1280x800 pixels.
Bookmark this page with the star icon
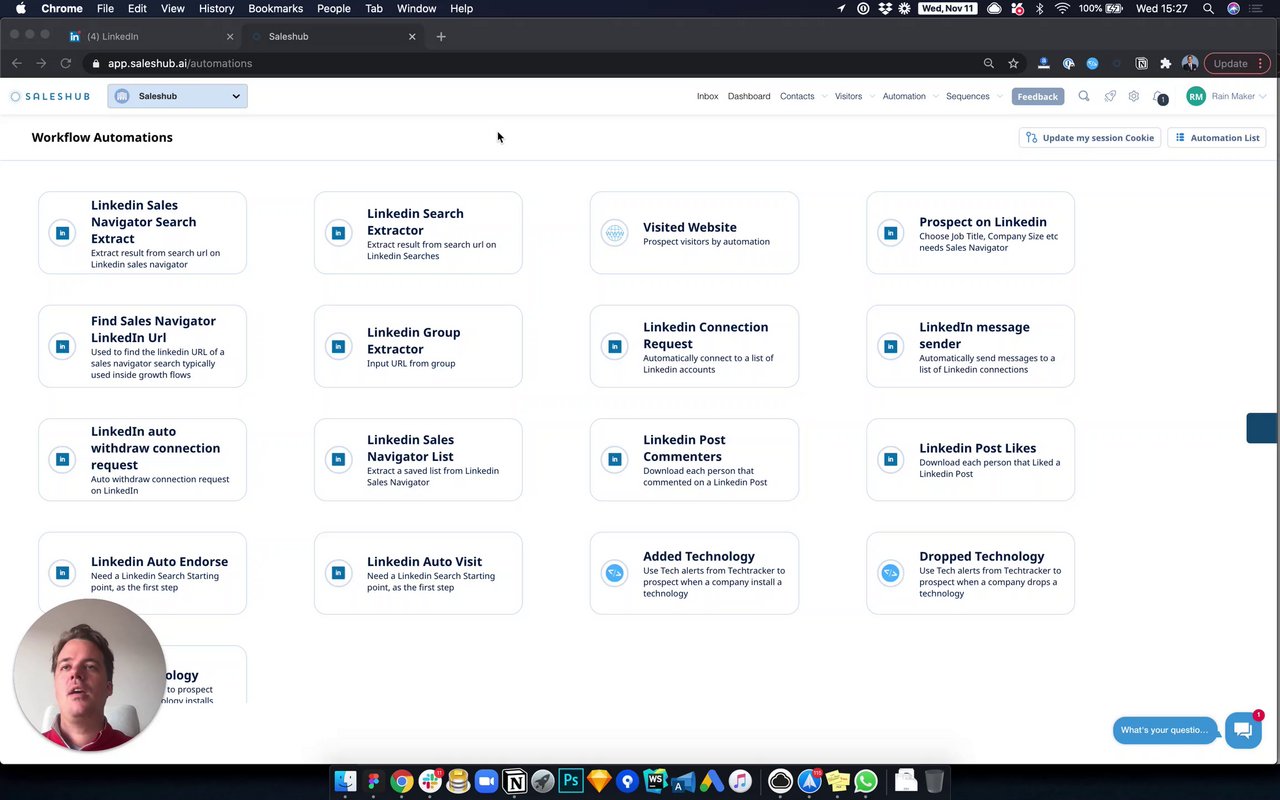click(x=1013, y=63)
